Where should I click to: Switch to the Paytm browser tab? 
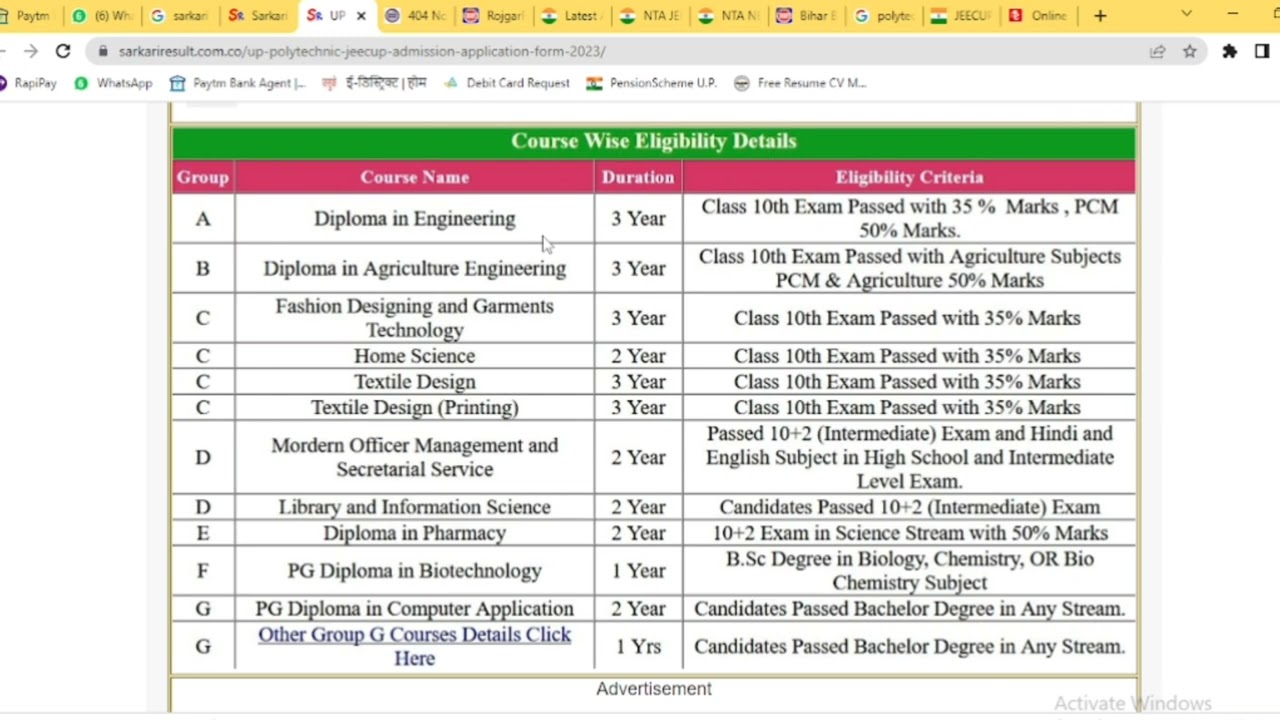[x=25, y=16]
